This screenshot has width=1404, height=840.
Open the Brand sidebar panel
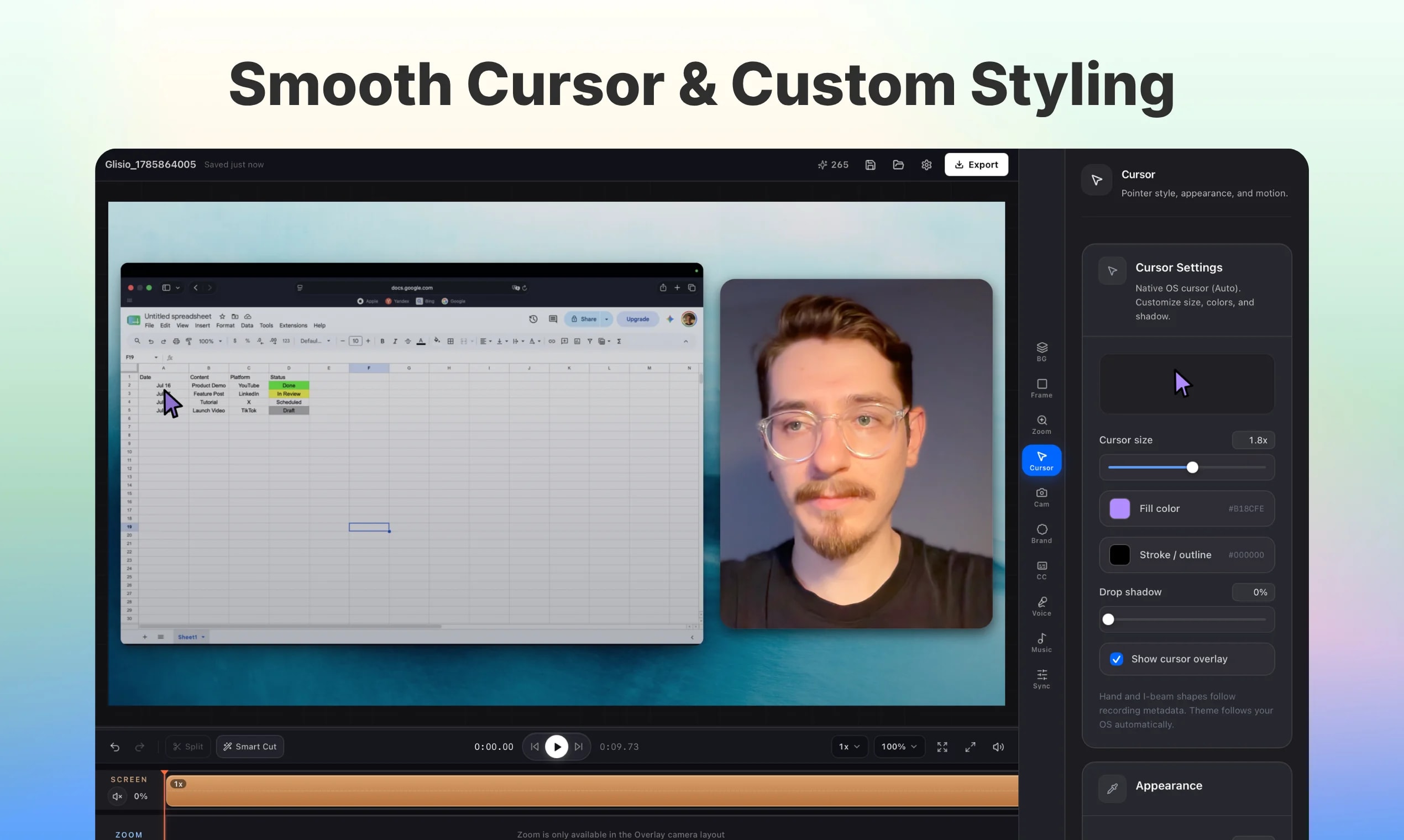click(1041, 533)
